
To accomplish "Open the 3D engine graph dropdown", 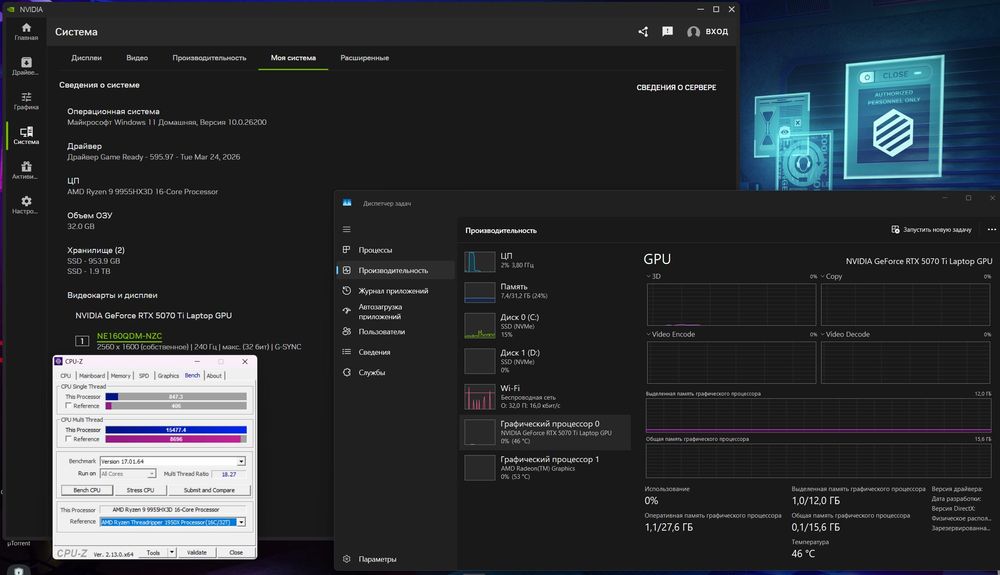I will tap(649, 277).
